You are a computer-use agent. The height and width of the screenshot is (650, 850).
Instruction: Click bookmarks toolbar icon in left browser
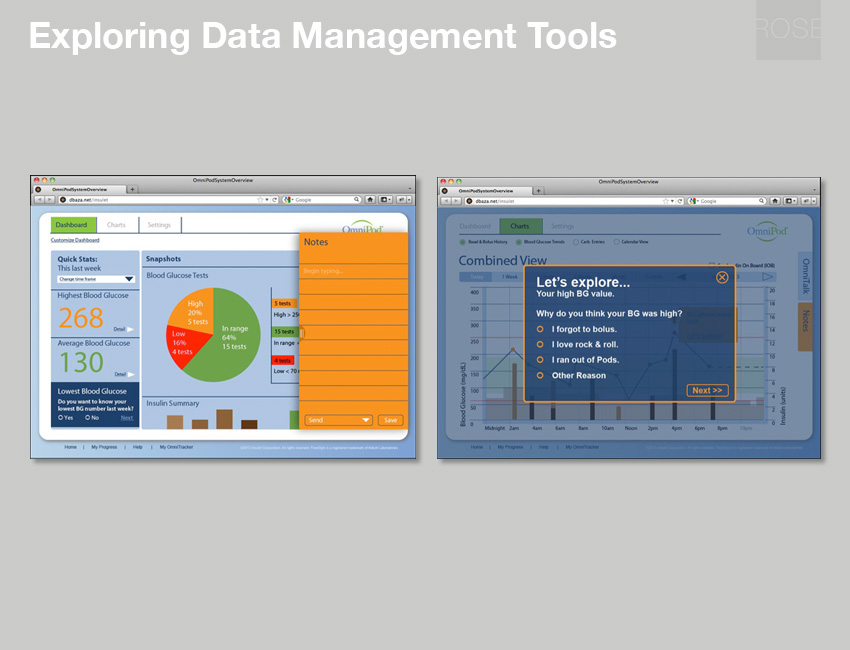(x=385, y=199)
